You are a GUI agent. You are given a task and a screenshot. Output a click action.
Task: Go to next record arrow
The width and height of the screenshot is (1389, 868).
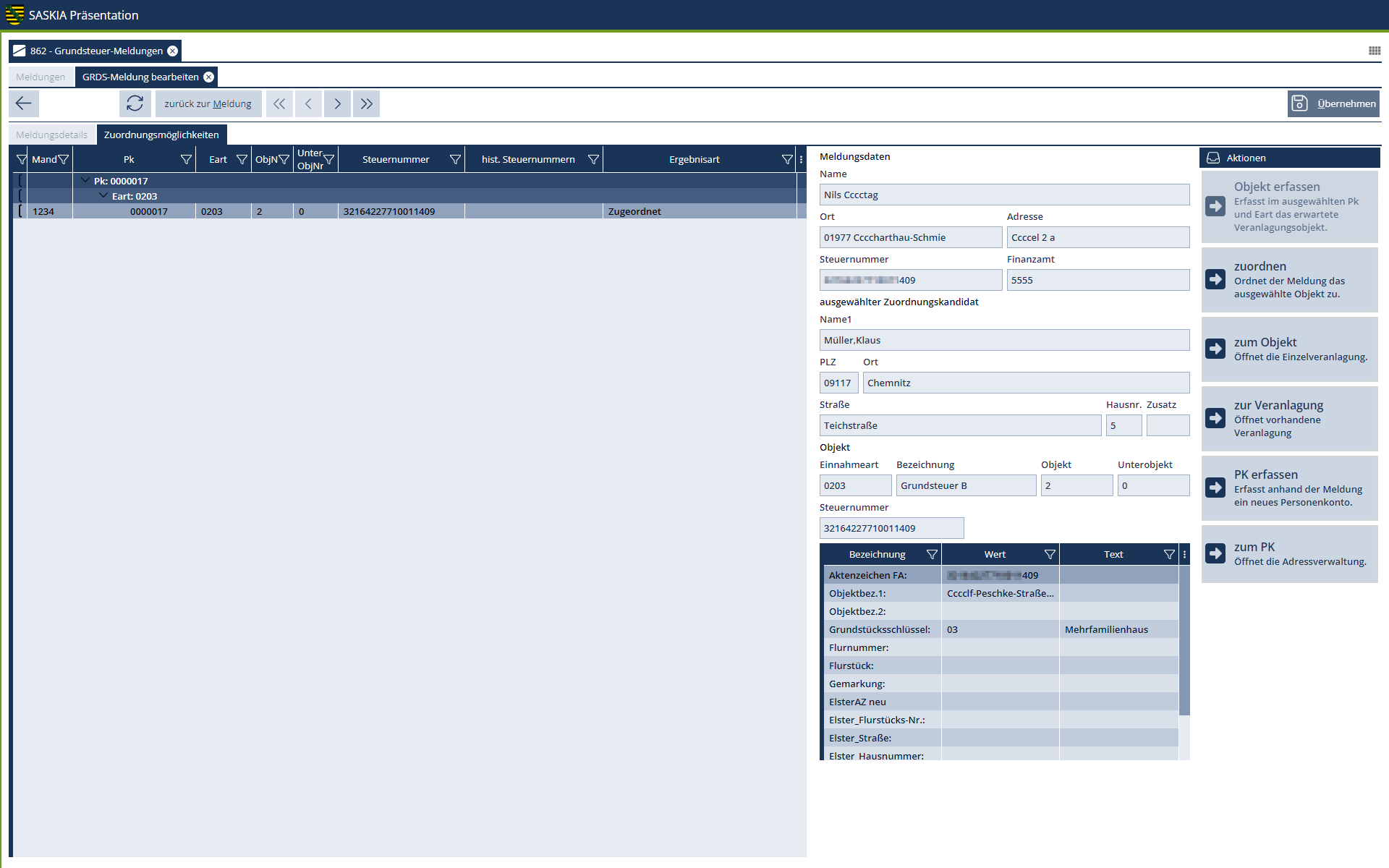[337, 103]
